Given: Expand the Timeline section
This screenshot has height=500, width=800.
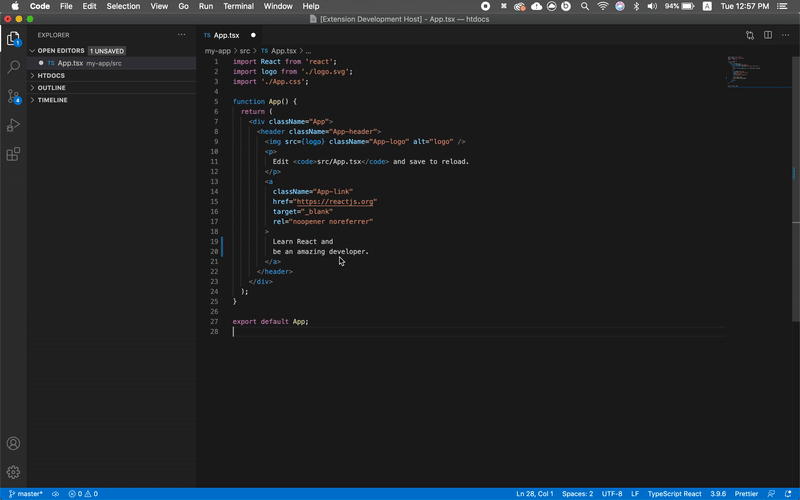Looking at the screenshot, I should (x=52, y=100).
